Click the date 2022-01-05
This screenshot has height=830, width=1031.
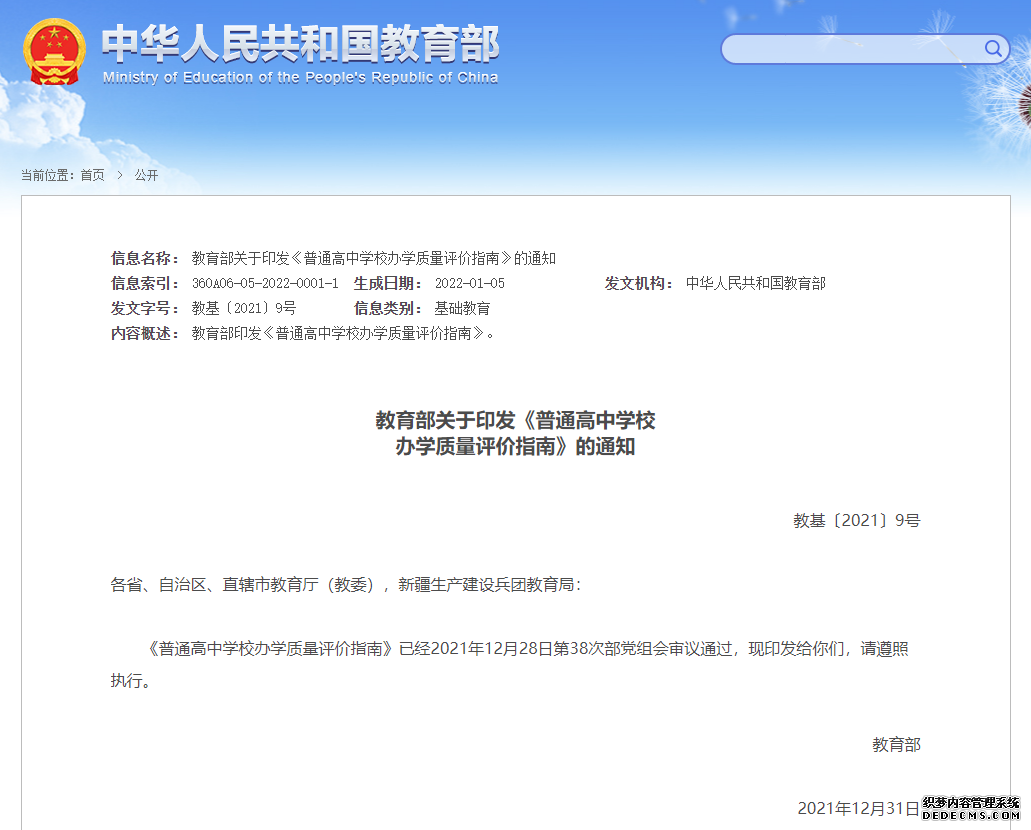[469, 283]
